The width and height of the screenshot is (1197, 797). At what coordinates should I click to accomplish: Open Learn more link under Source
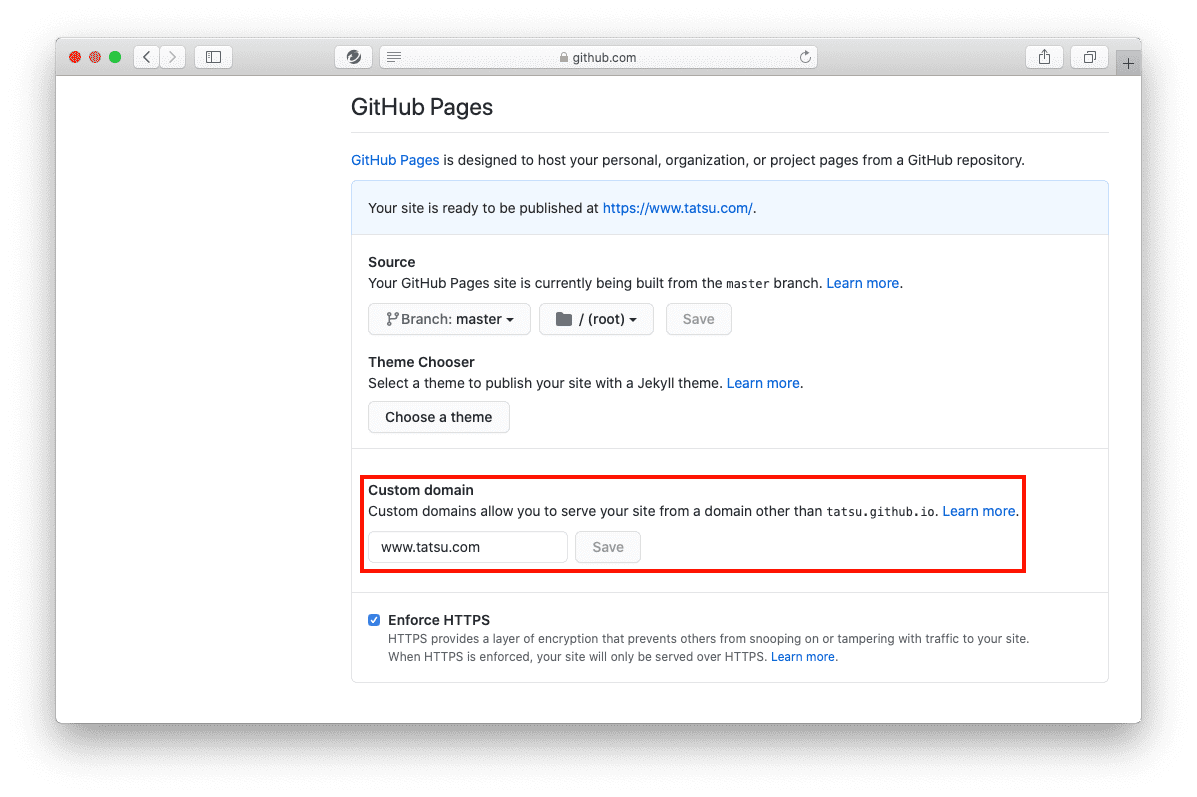[x=863, y=283]
